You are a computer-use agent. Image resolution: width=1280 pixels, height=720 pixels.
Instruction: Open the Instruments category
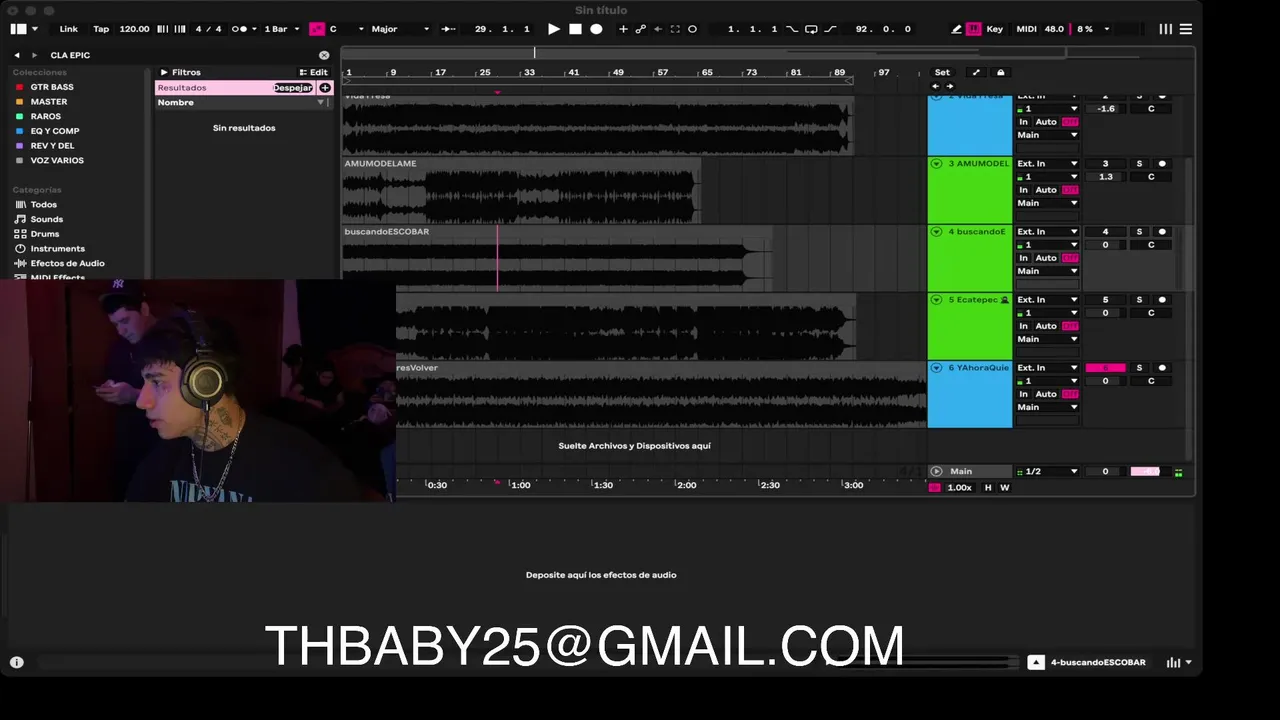(57, 248)
